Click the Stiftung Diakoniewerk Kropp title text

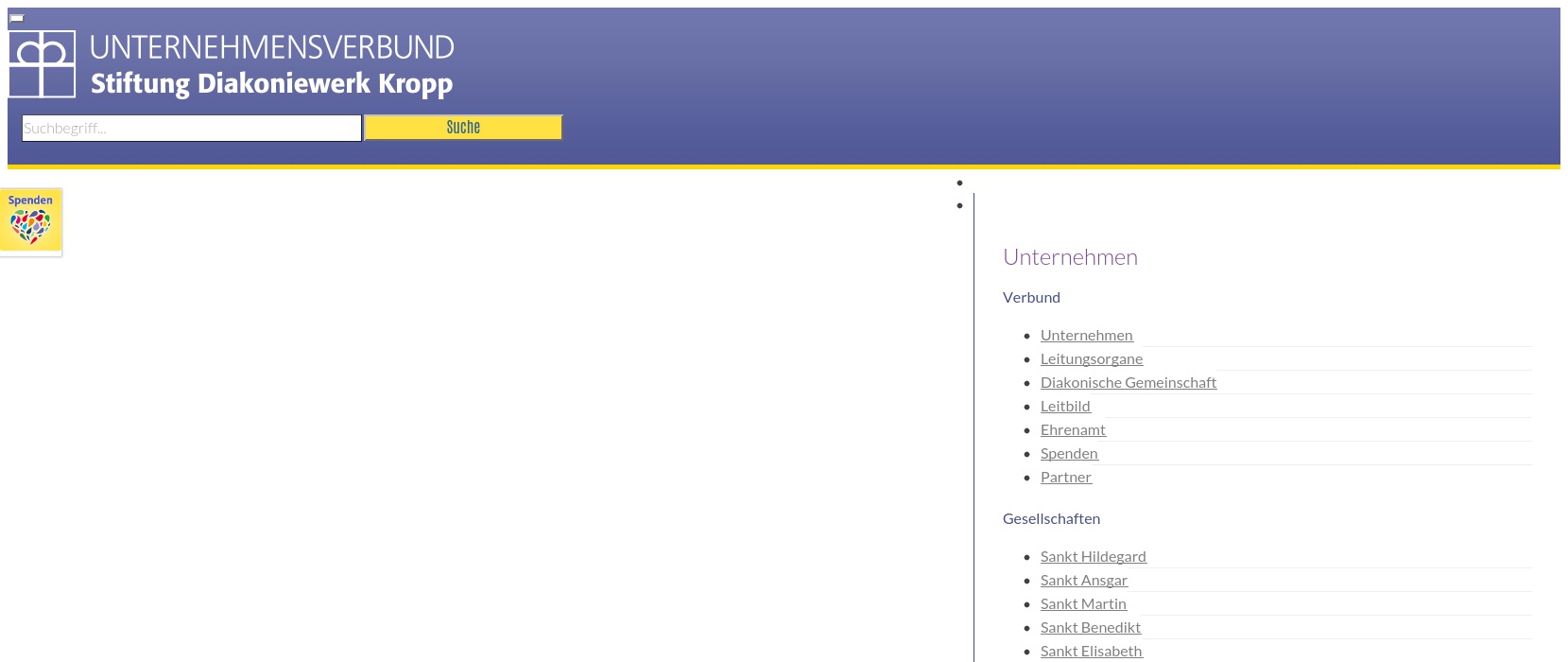click(271, 84)
